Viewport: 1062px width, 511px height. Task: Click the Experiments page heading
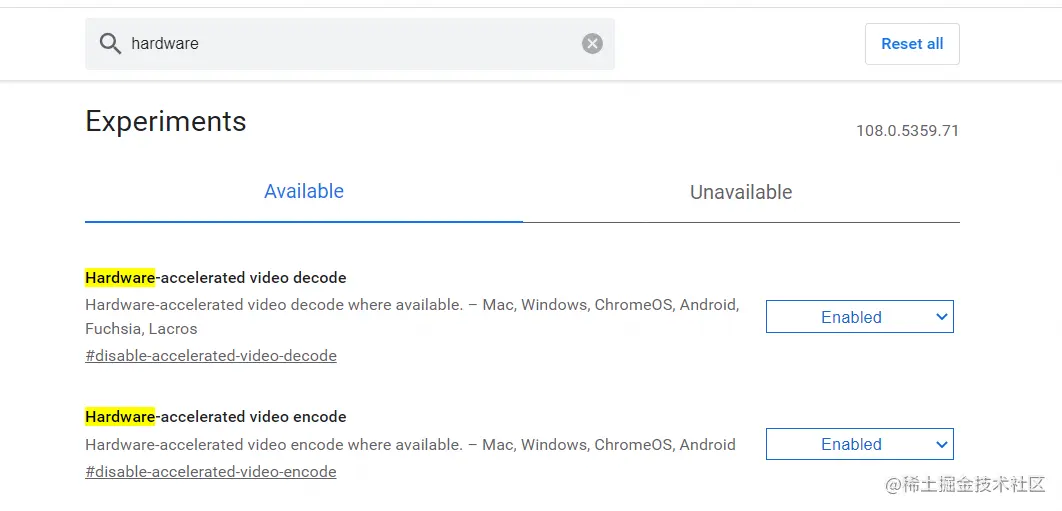[166, 121]
